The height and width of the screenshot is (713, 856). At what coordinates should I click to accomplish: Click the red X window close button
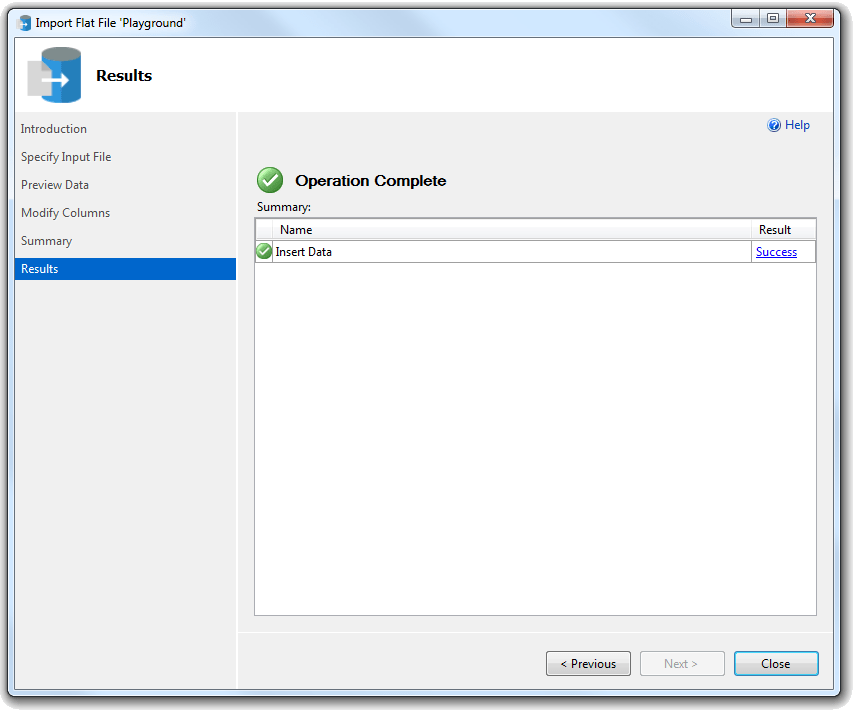(810, 19)
